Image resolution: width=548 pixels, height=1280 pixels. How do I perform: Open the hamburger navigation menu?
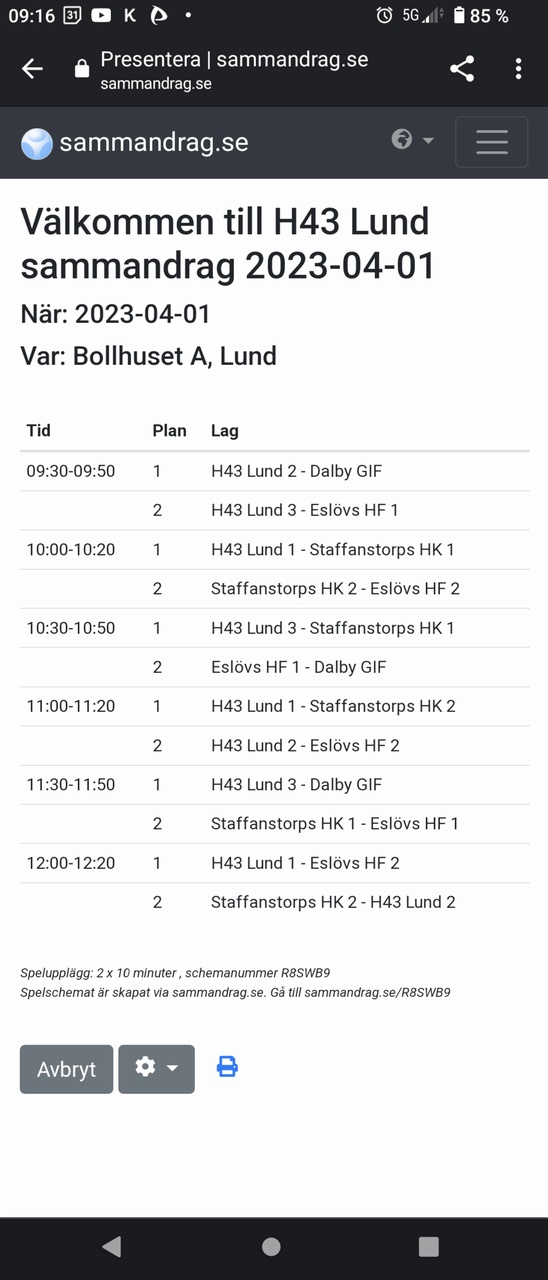492,142
